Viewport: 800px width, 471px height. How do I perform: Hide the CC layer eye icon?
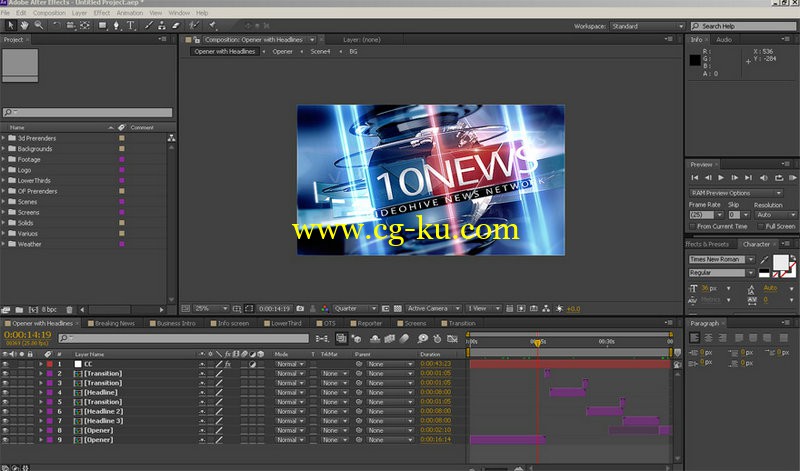point(5,364)
